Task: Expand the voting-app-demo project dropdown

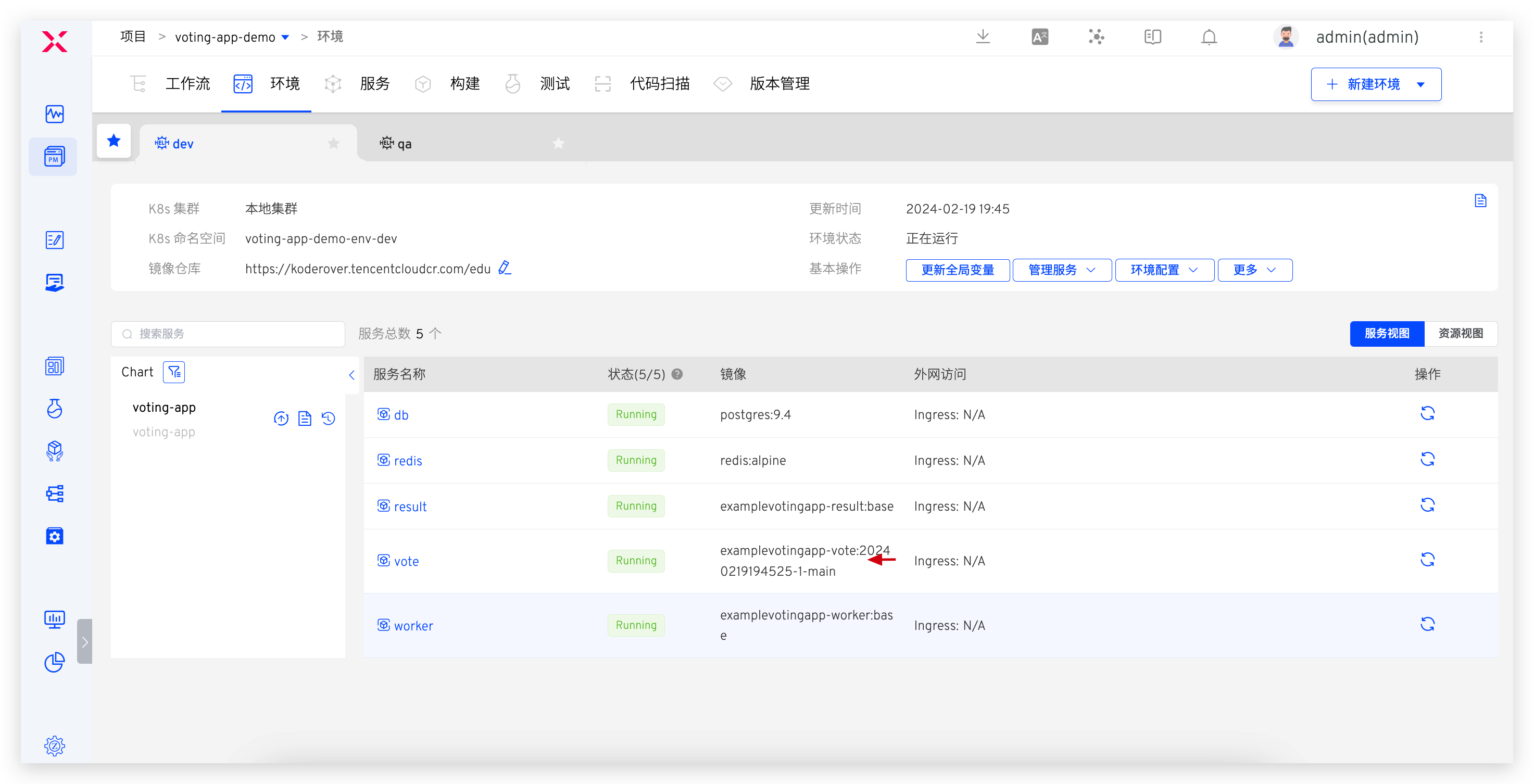Action: [285, 37]
